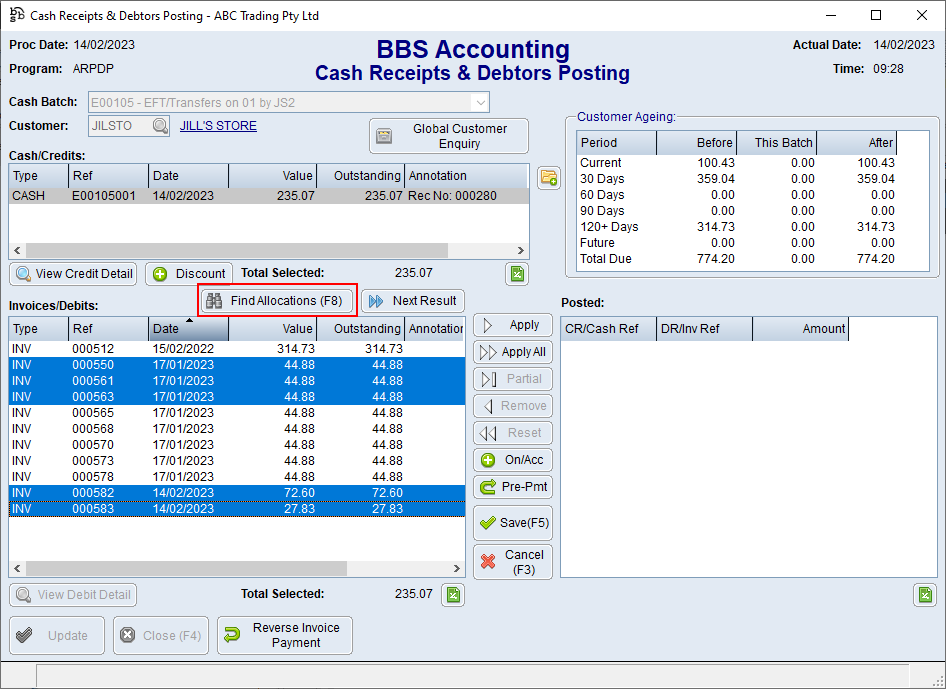Screen dimensions: 946x689
Task: Save the posting with Save(F5)
Action: tap(513, 523)
